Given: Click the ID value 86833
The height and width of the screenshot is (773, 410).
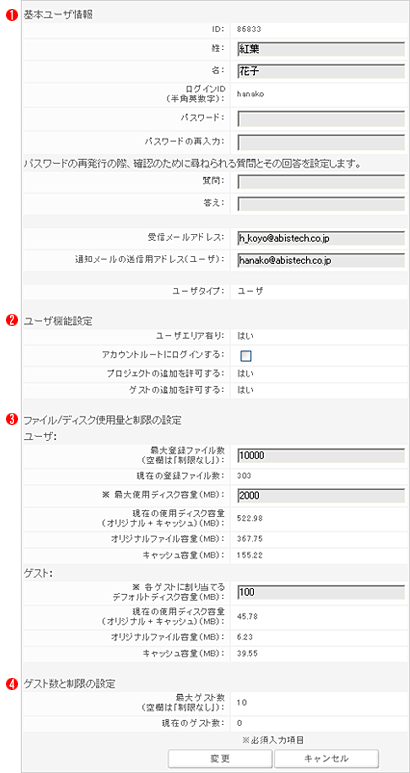Looking at the screenshot, I should point(249,29).
